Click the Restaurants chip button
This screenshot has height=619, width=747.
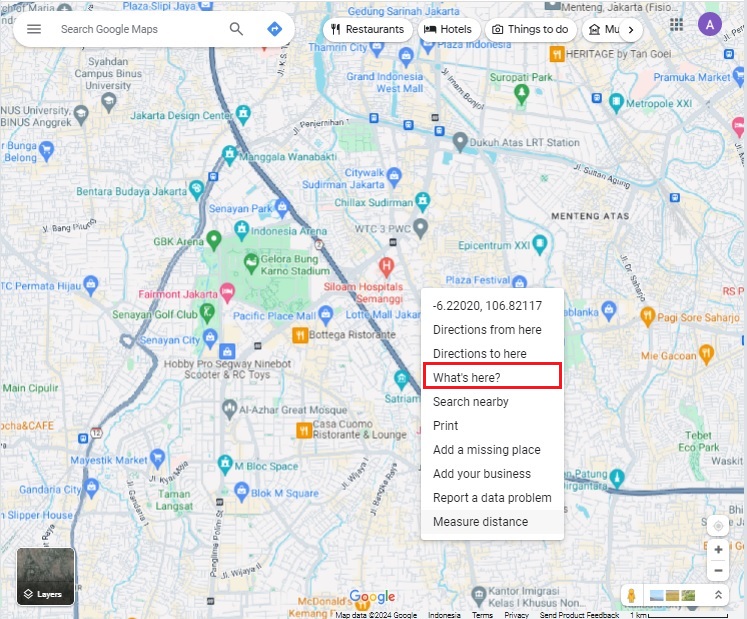368,30
